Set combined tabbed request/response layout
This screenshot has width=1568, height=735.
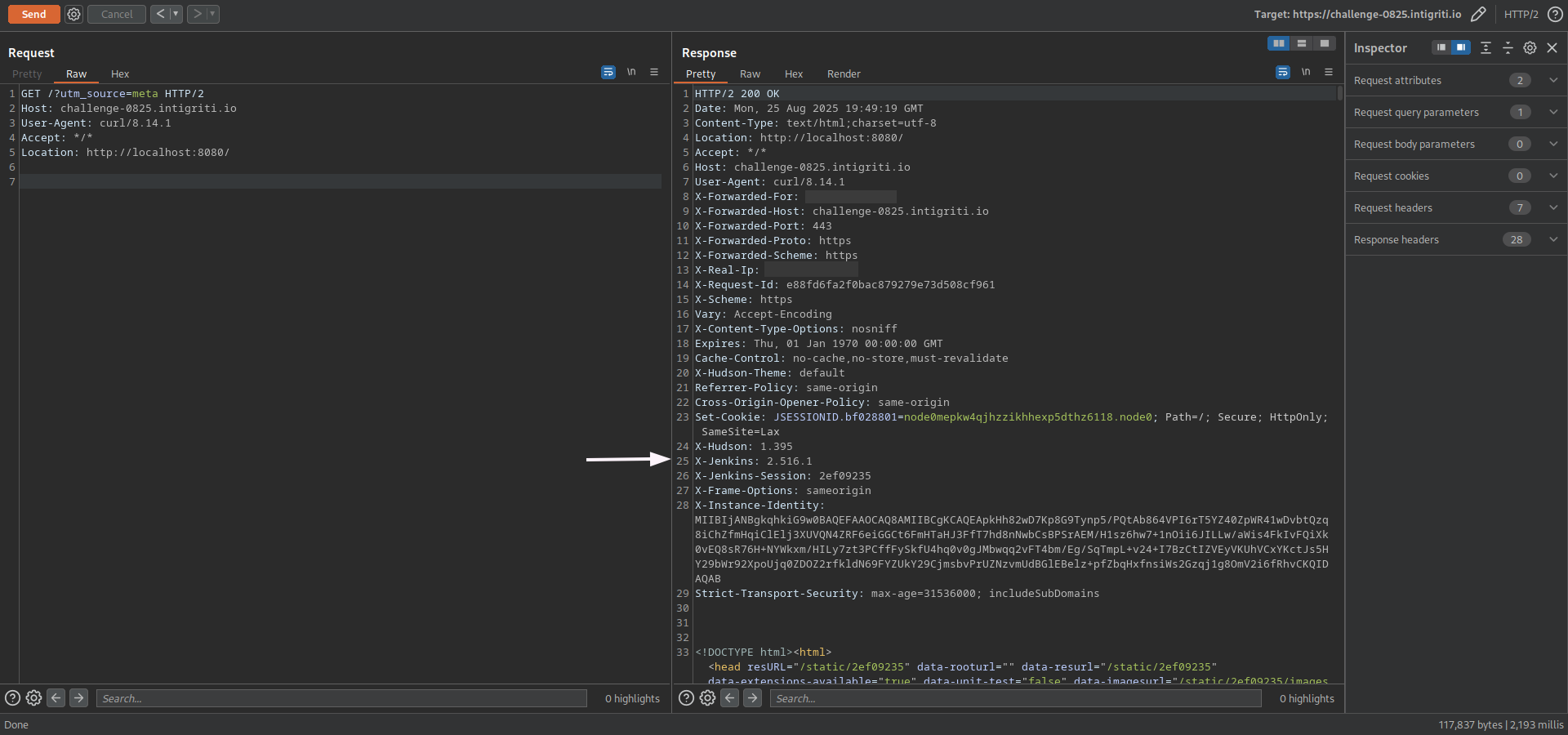(1325, 43)
